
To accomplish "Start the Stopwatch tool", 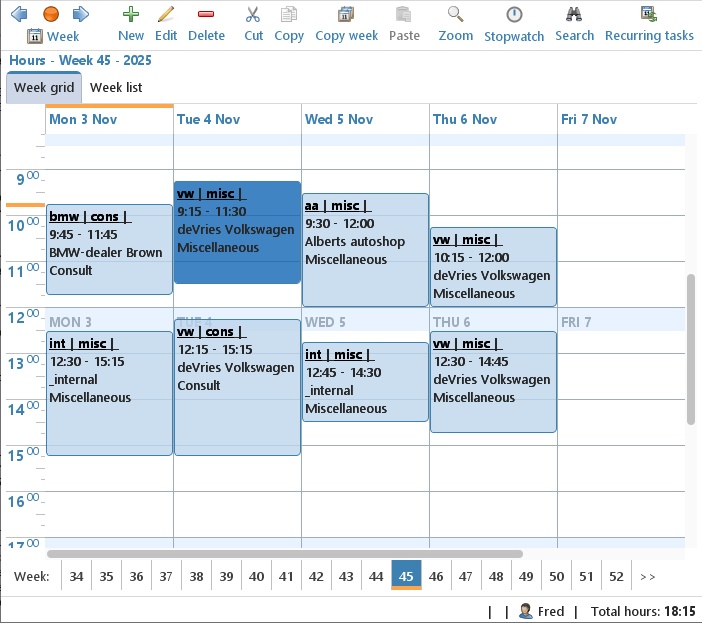I will point(514,25).
